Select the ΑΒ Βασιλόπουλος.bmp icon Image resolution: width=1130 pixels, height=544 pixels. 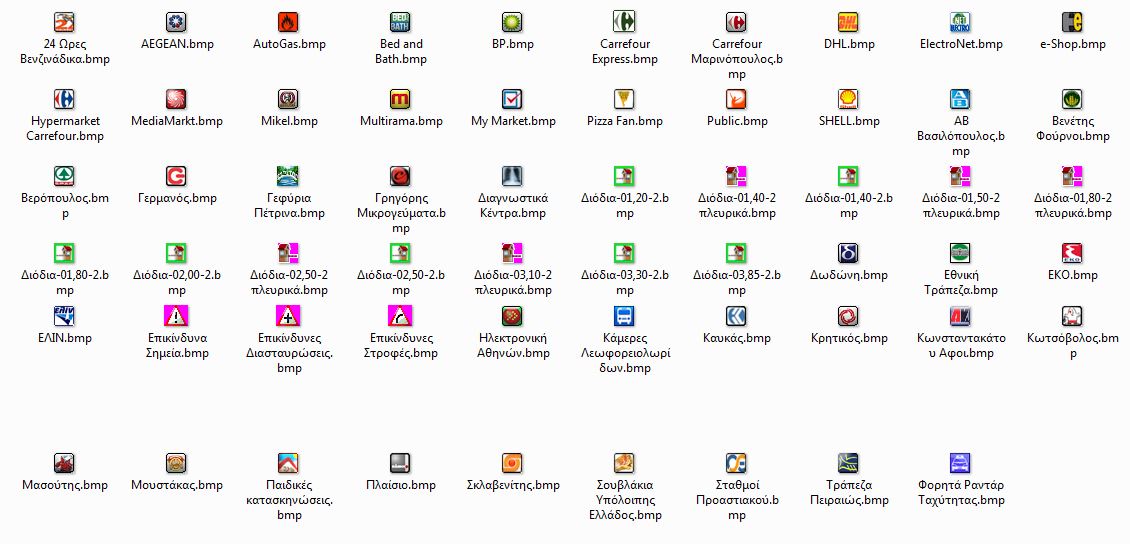point(961,99)
